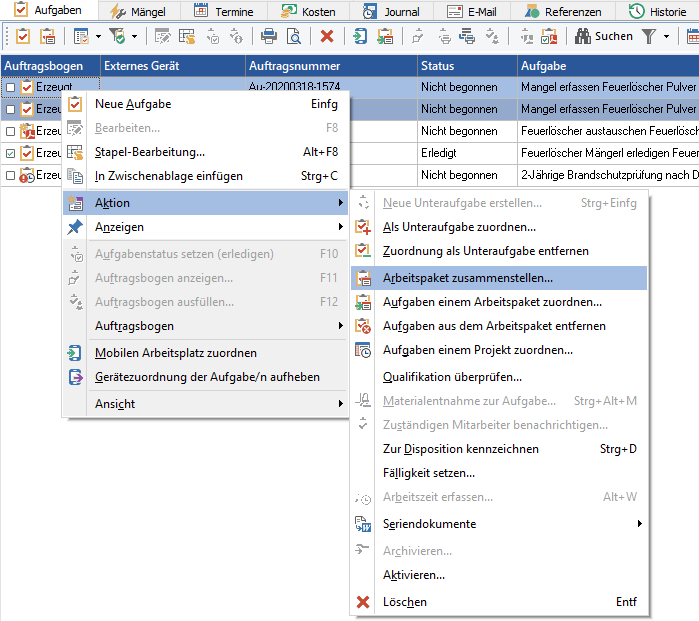Viewport: 699px width, 621px height.
Task: Expand the Anzeigen submenu
Action: click(x=206, y=227)
